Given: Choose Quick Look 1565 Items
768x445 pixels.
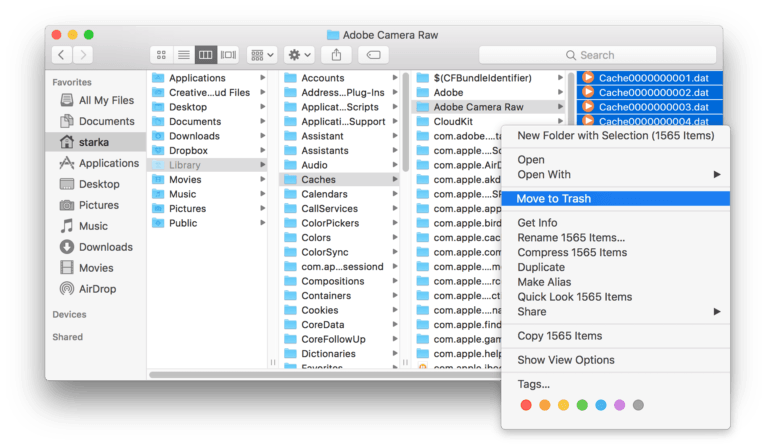Looking at the screenshot, I should 616,297.
